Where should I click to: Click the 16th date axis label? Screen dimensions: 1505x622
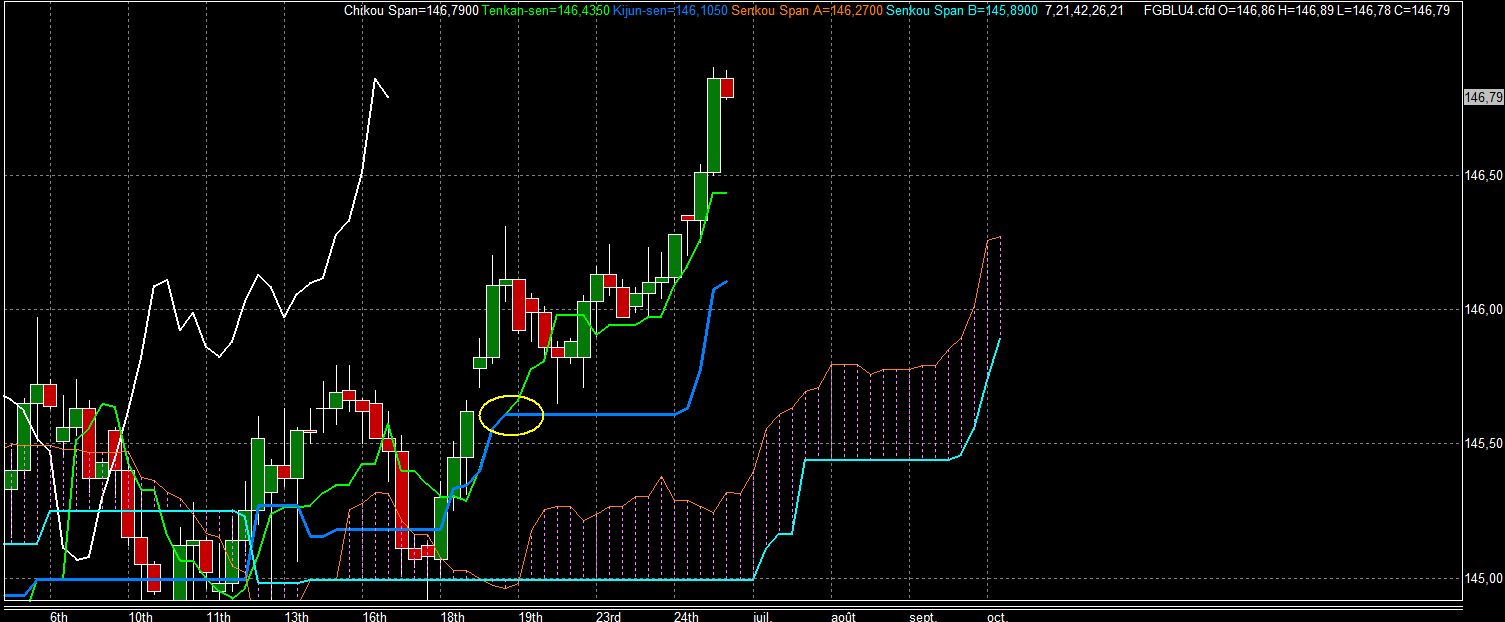pos(374,615)
